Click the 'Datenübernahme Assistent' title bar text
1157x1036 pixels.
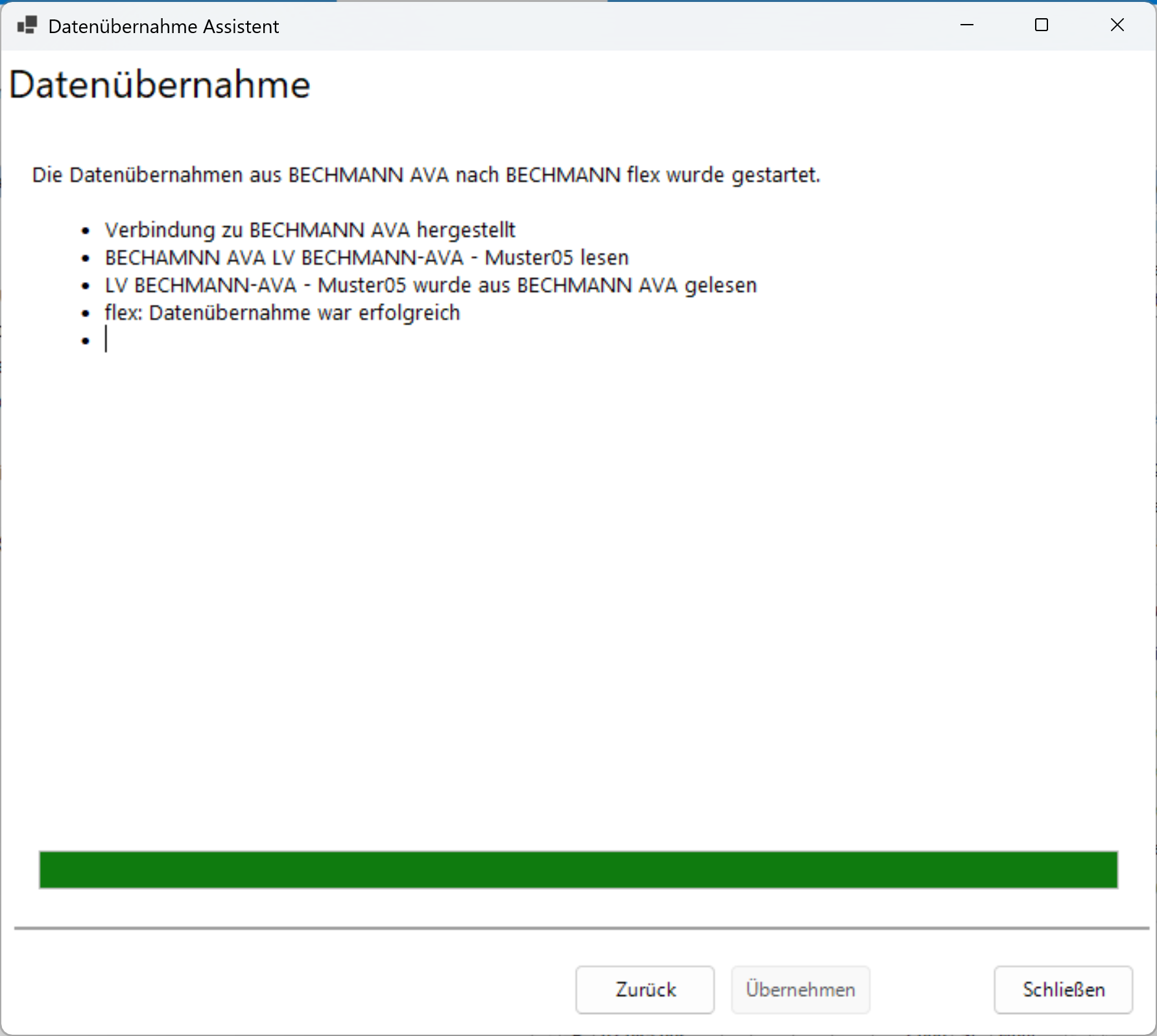pos(163,27)
